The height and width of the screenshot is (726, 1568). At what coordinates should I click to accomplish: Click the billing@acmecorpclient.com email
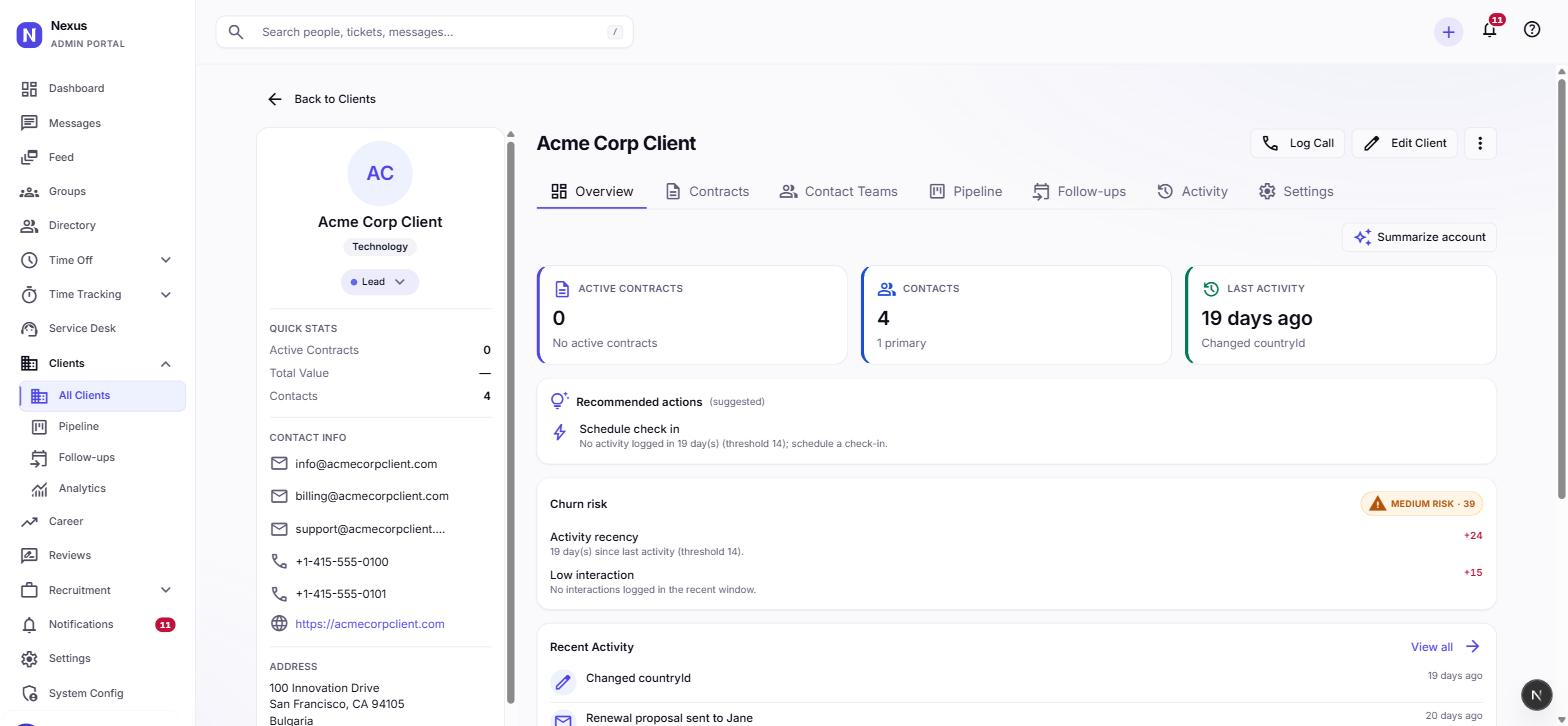click(x=372, y=496)
